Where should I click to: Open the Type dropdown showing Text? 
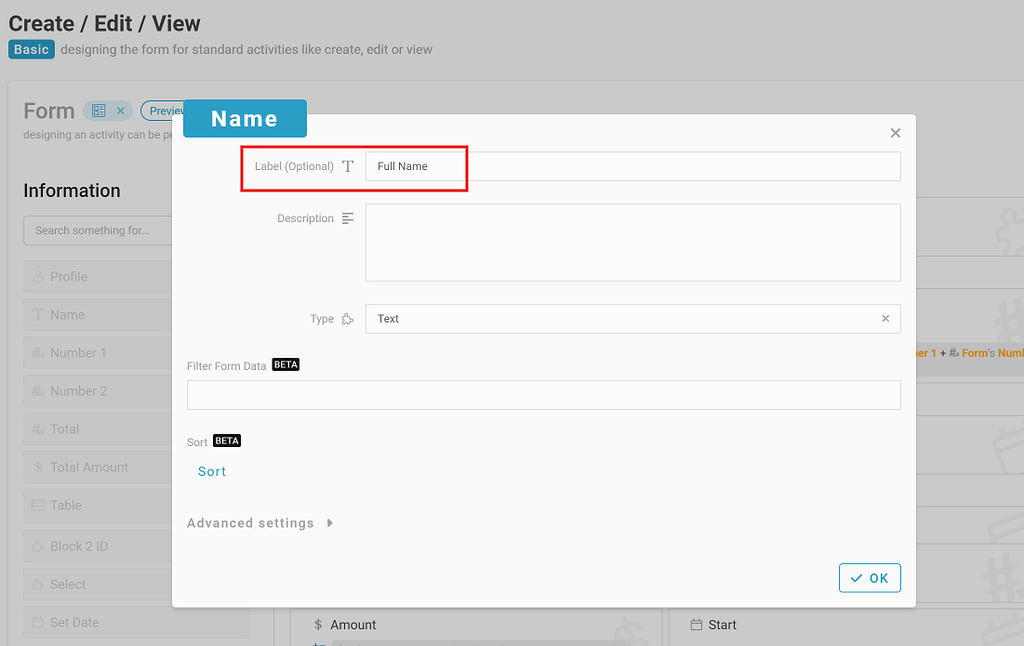click(620, 318)
